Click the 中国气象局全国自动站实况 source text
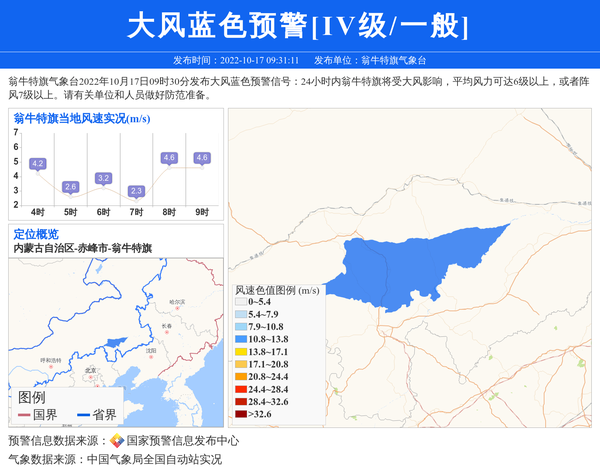The image size is (600, 471). coord(154,460)
